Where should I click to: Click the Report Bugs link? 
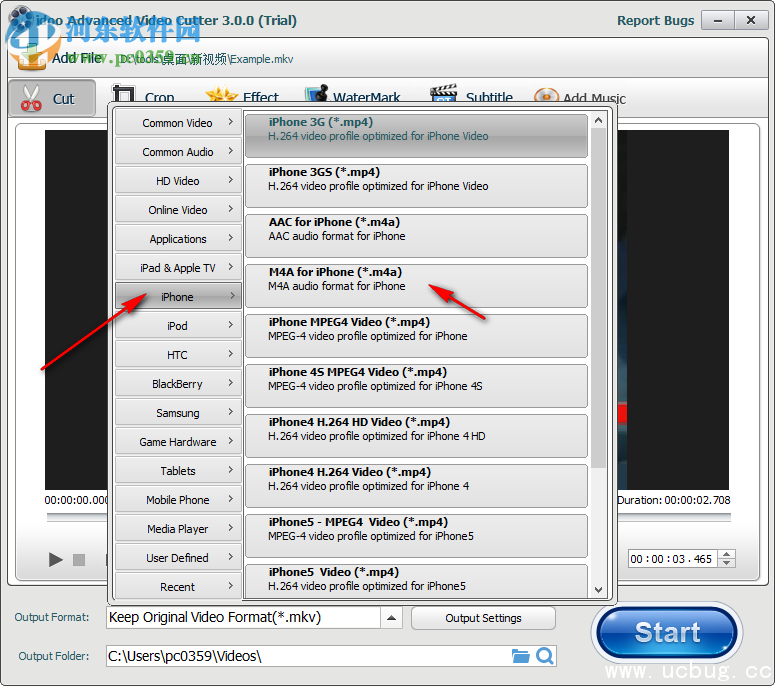(655, 20)
